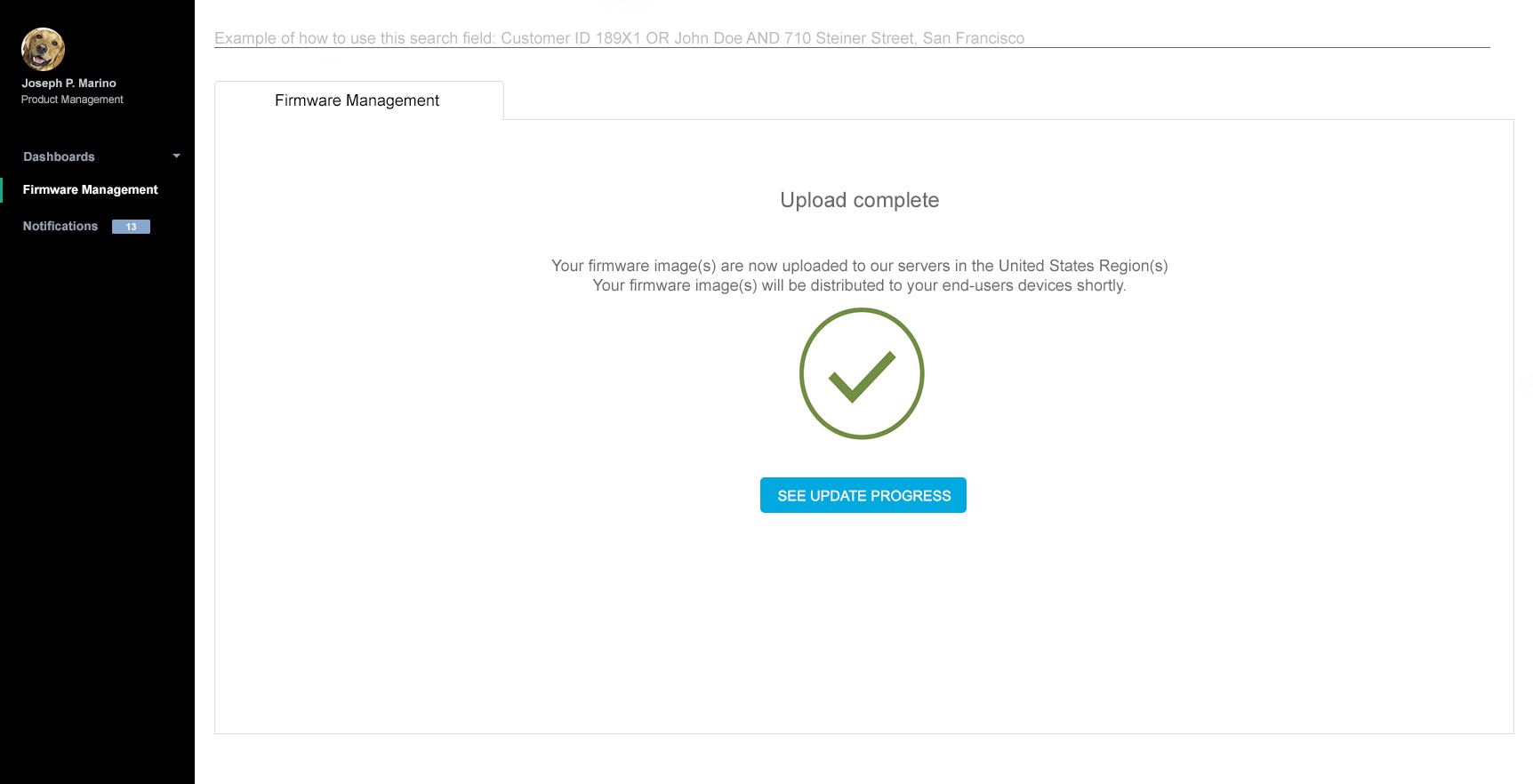This screenshot has width=1533, height=784.
Task: Click the Product Management role label
Action: (72, 100)
